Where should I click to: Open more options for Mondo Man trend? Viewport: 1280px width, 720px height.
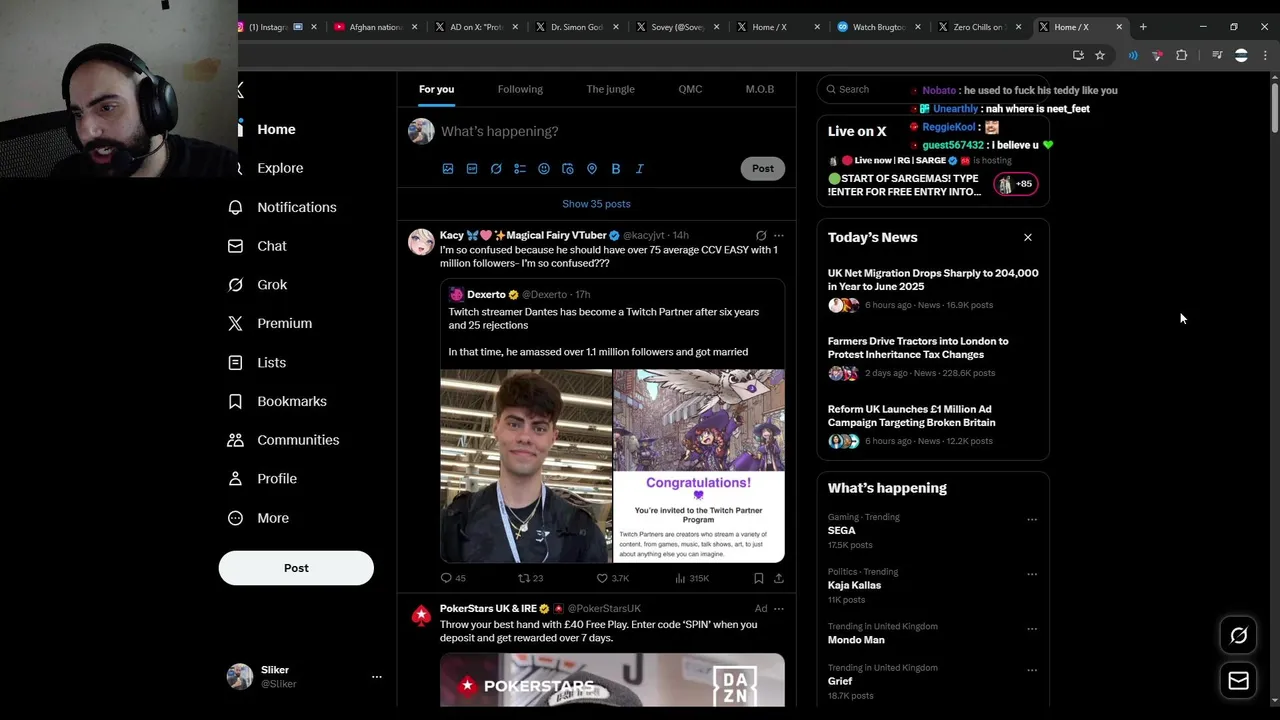(1032, 629)
